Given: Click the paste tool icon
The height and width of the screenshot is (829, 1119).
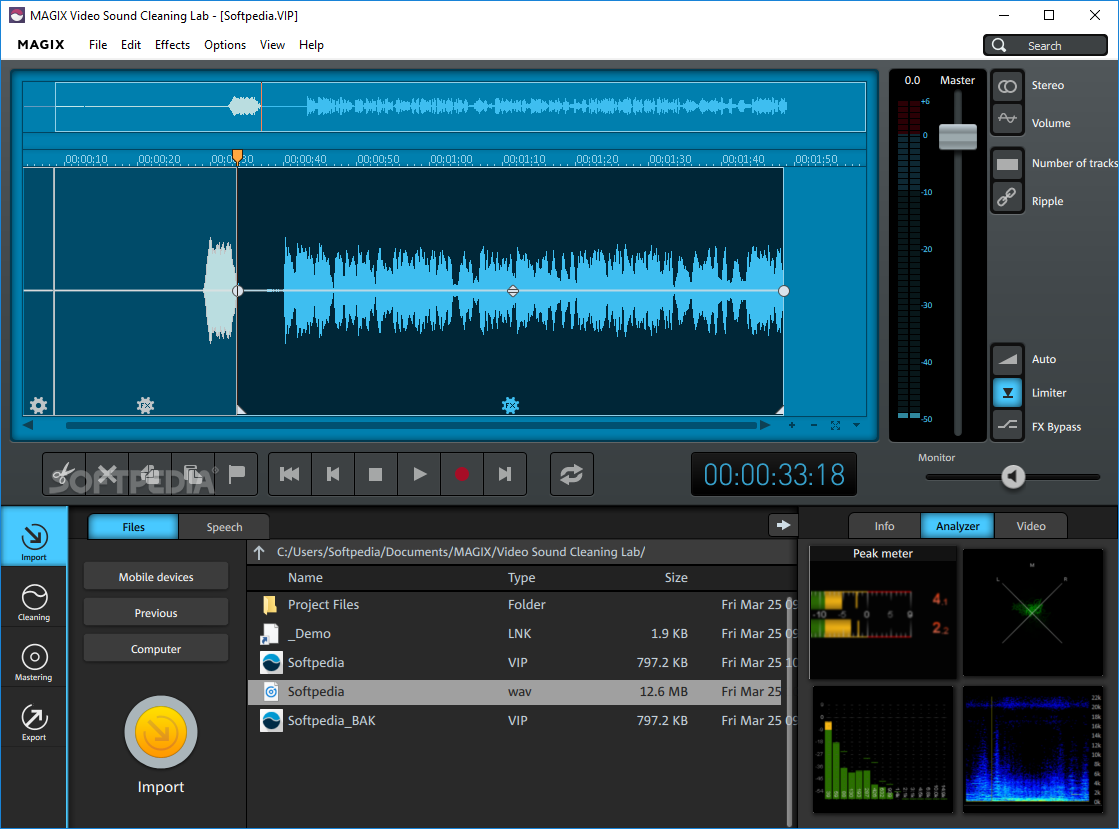Looking at the screenshot, I should coord(193,474).
